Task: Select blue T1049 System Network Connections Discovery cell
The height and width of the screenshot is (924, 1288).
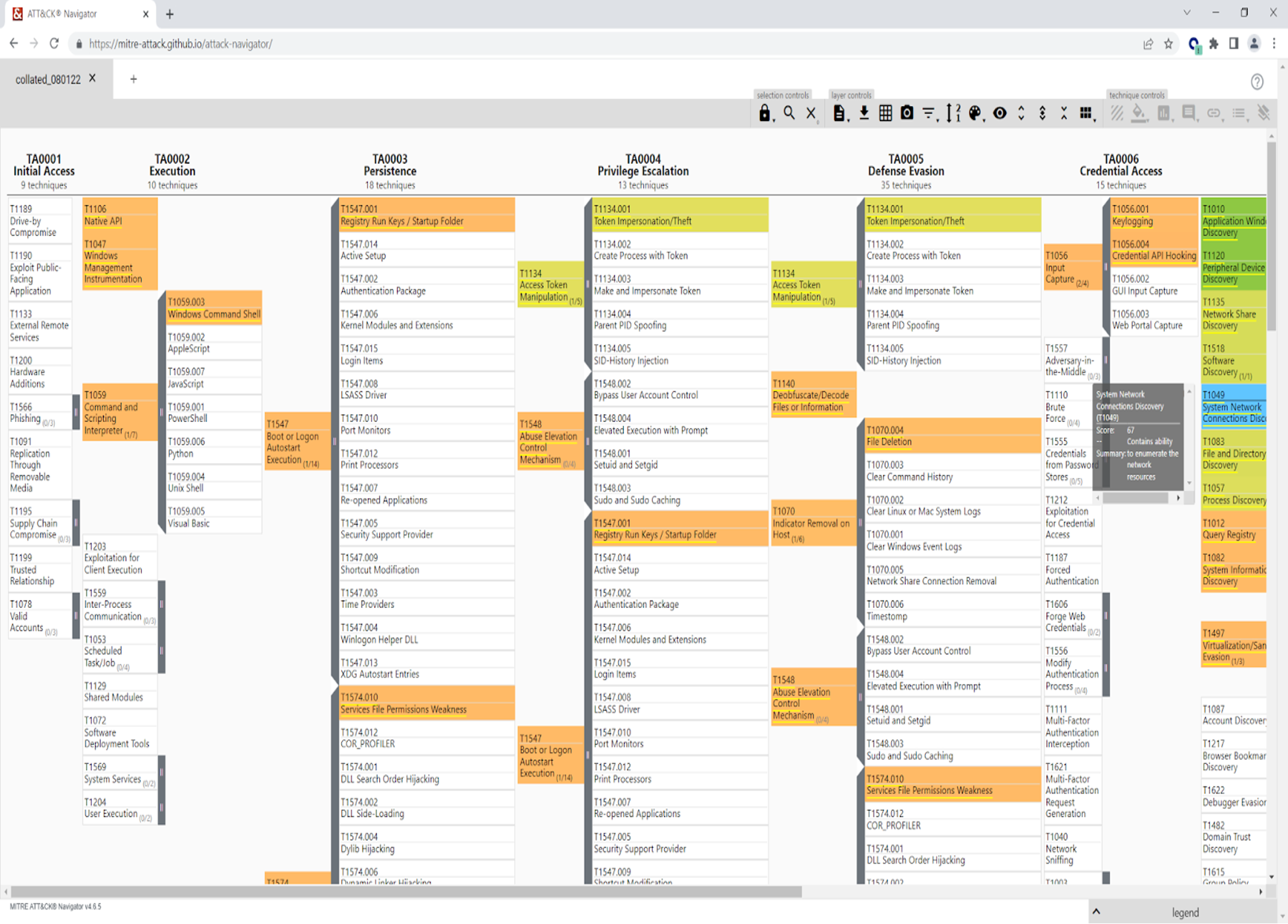Action: pyautogui.click(x=1233, y=407)
